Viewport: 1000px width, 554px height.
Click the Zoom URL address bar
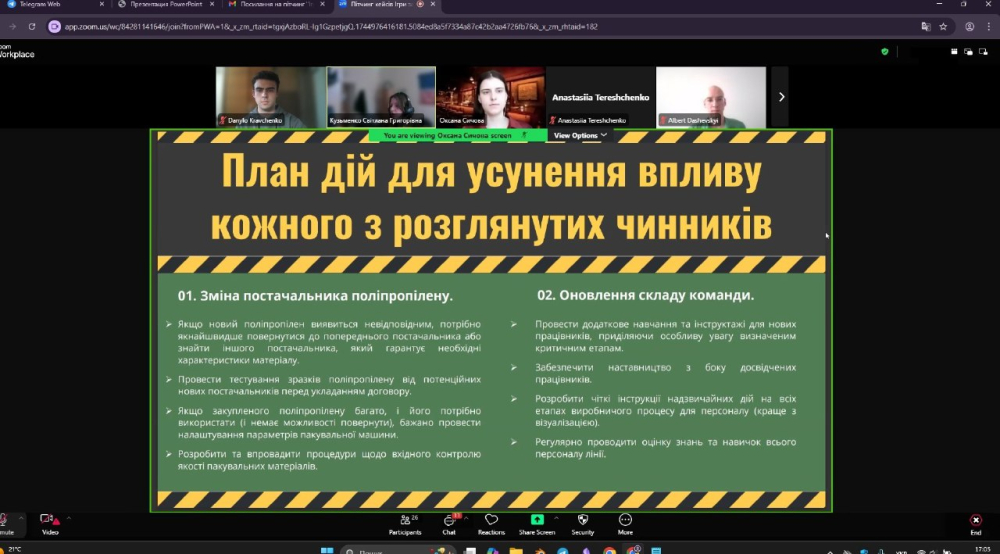point(400,26)
